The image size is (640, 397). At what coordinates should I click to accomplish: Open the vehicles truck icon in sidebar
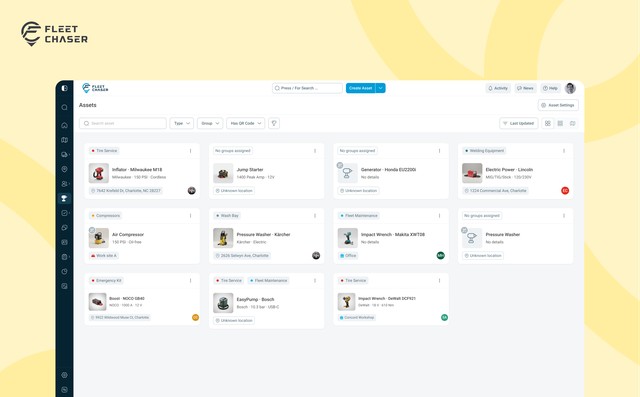click(64, 155)
